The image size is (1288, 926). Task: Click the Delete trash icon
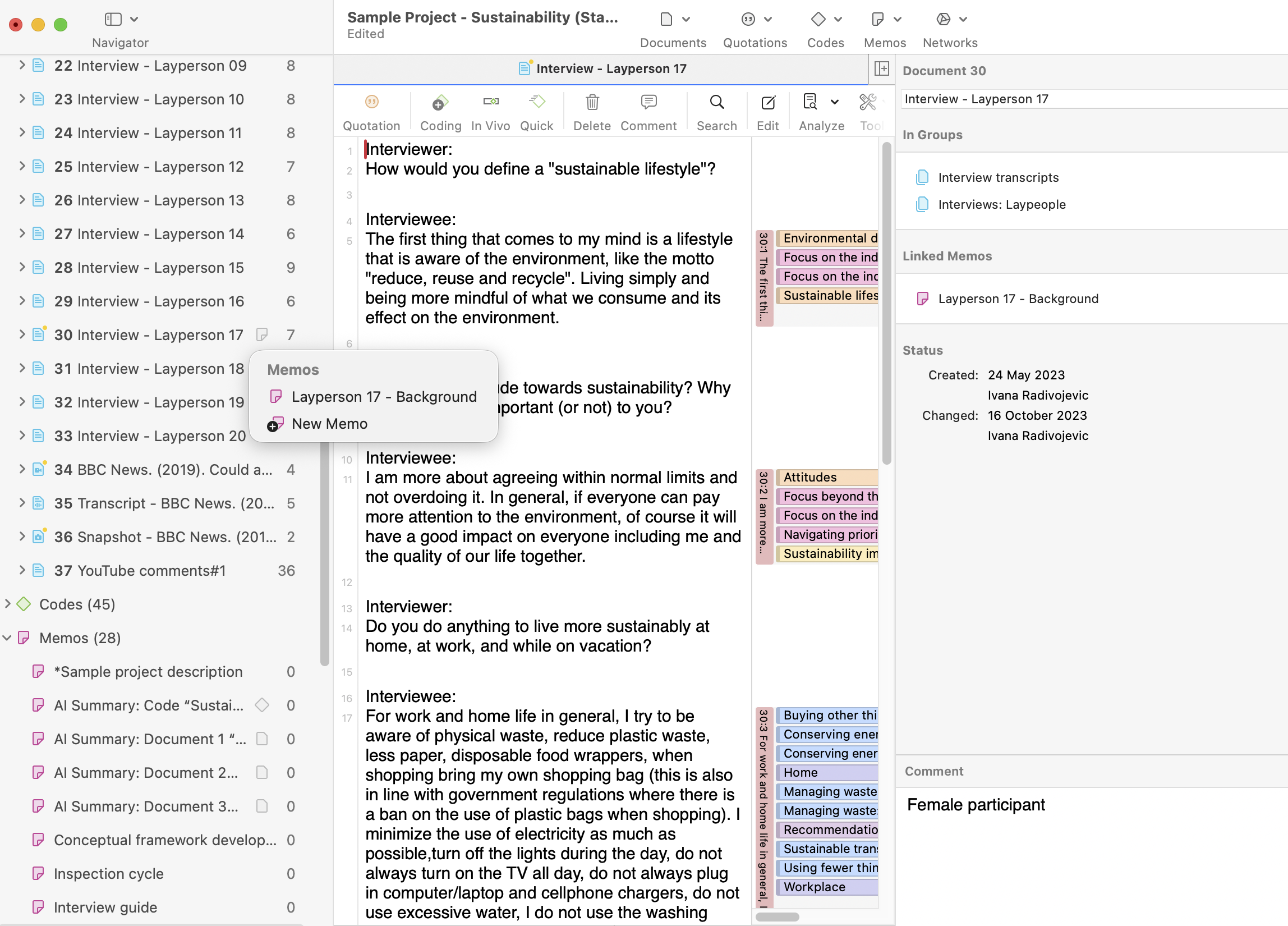592,103
